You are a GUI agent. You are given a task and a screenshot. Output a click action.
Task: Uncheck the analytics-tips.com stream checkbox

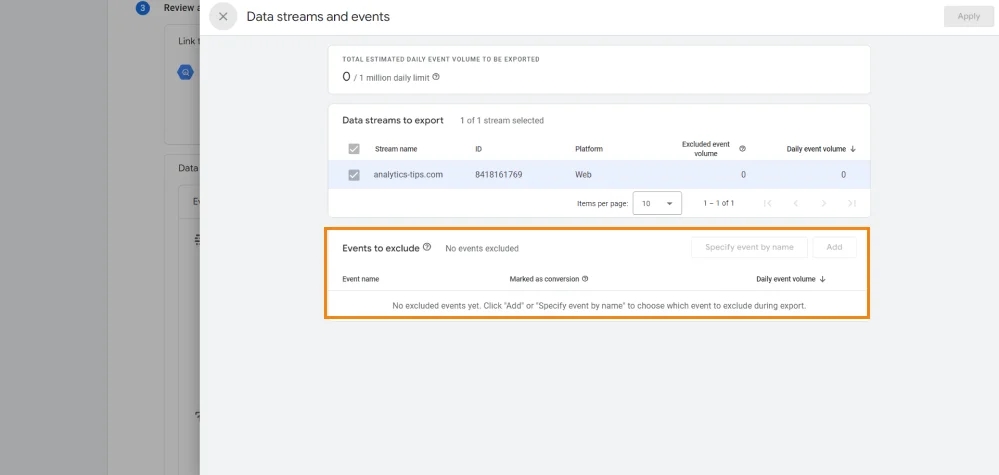pyautogui.click(x=354, y=174)
